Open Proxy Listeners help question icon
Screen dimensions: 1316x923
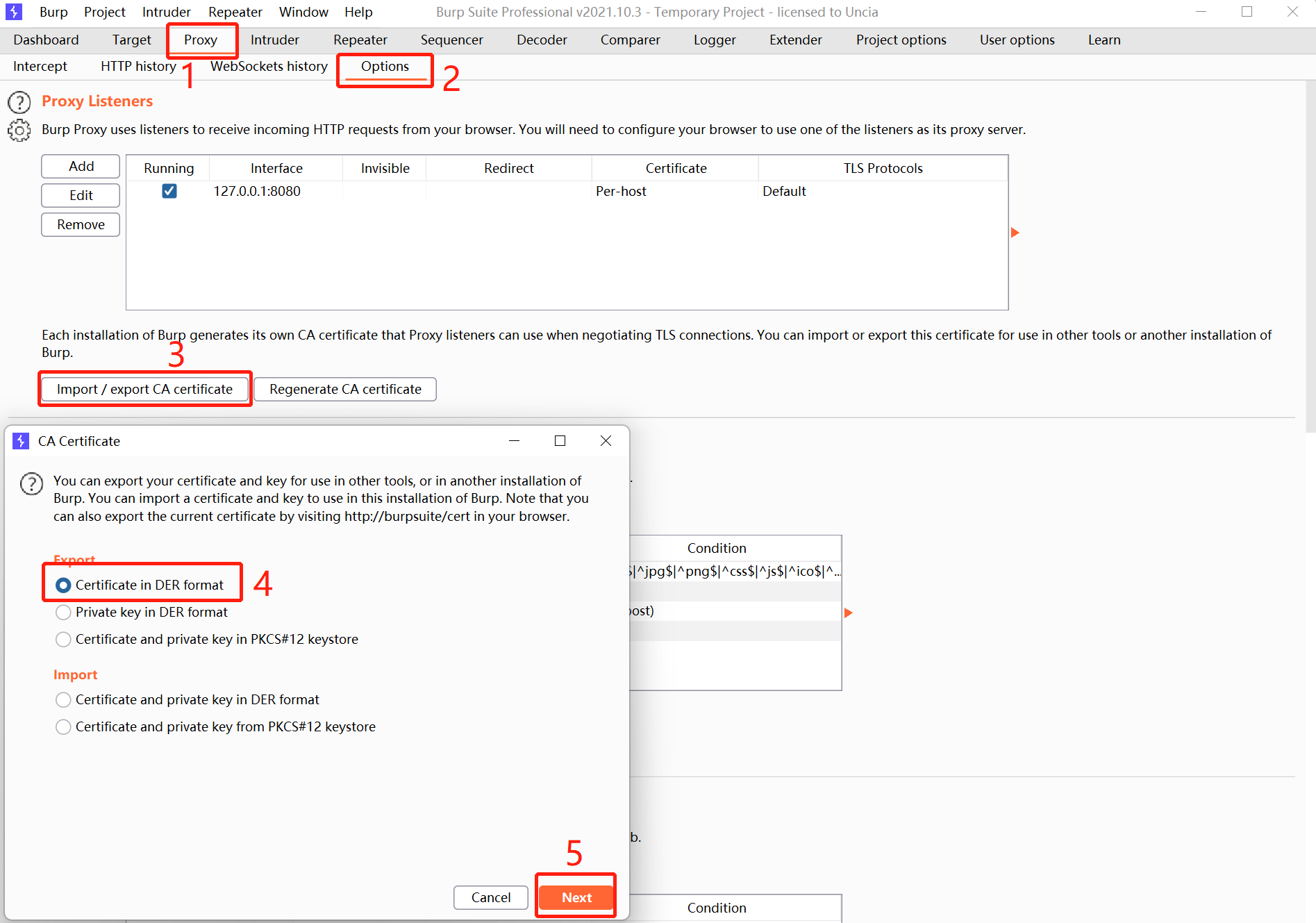[x=19, y=102]
